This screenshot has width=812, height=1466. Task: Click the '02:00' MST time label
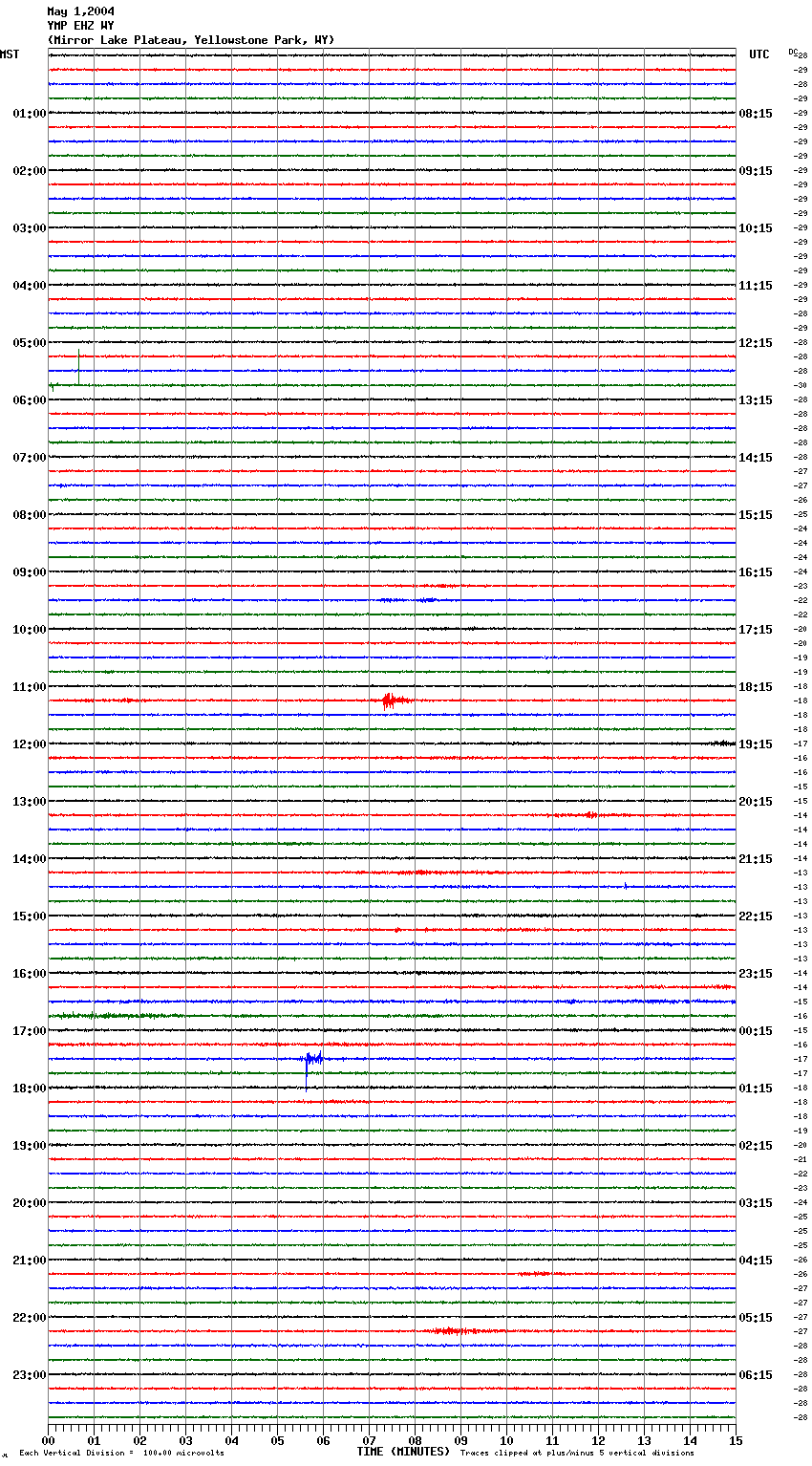click(x=30, y=171)
